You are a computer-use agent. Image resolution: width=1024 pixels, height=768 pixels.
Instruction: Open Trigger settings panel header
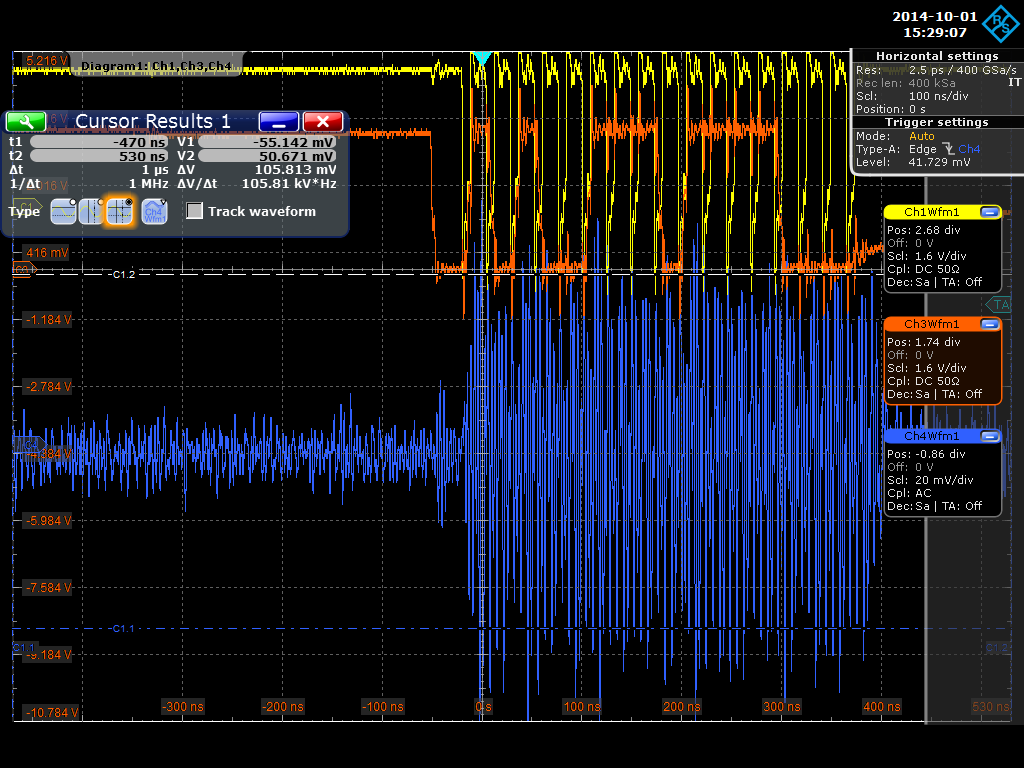click(x=936, y=122)
